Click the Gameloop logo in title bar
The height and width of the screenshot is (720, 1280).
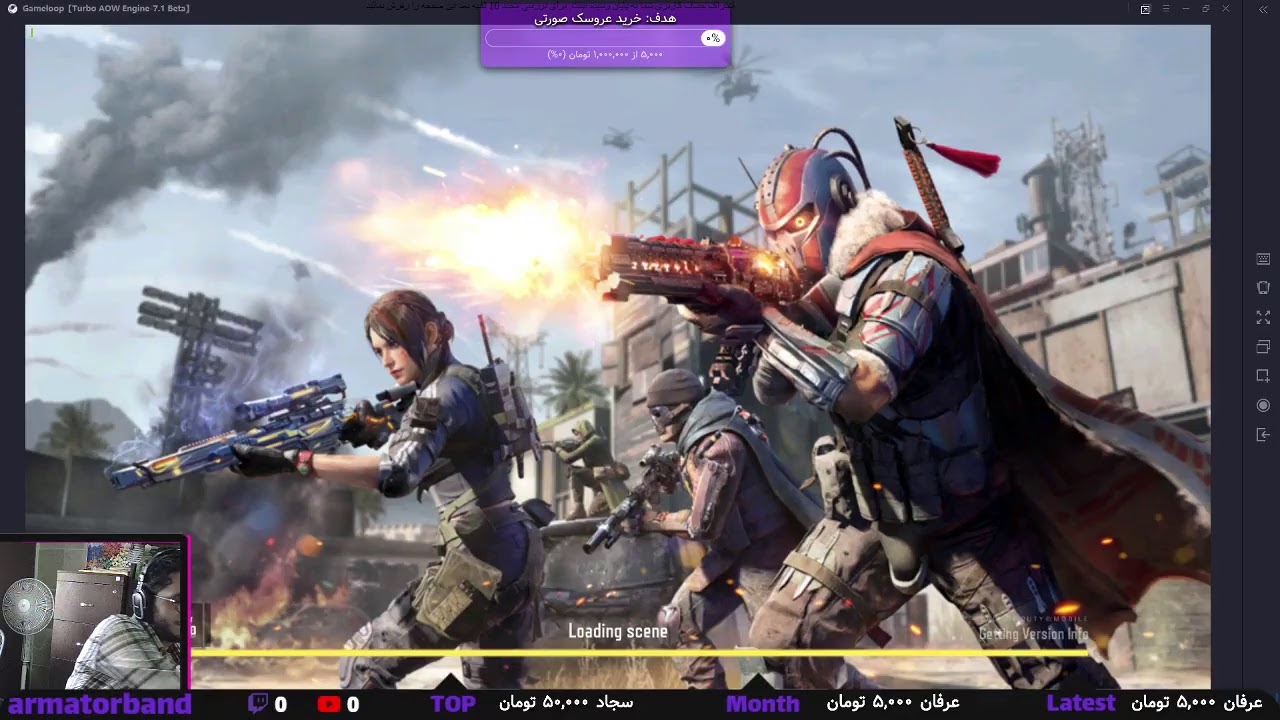click(12, 9)
